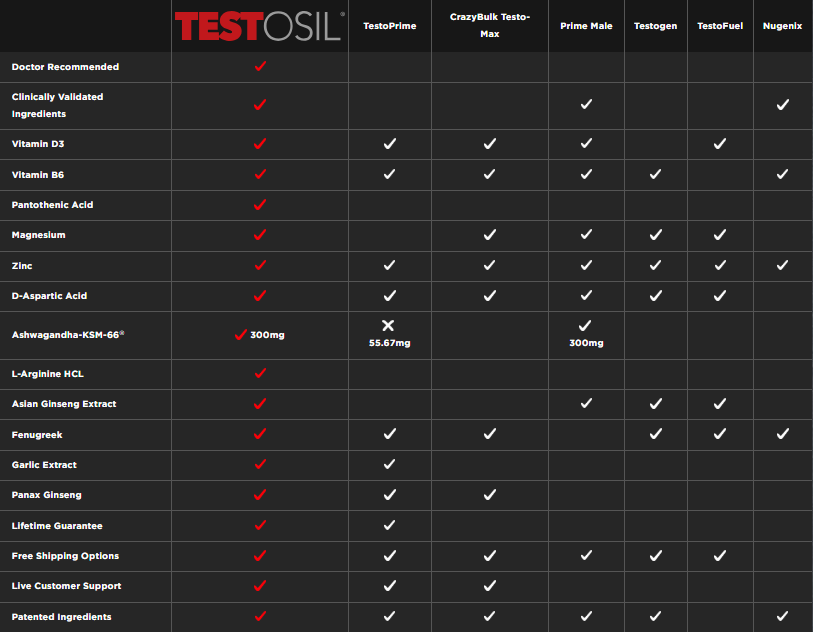Select the CrazyBulk Testo-Max column header
Viewport: 813px width, 632px height.
point(490,25)
